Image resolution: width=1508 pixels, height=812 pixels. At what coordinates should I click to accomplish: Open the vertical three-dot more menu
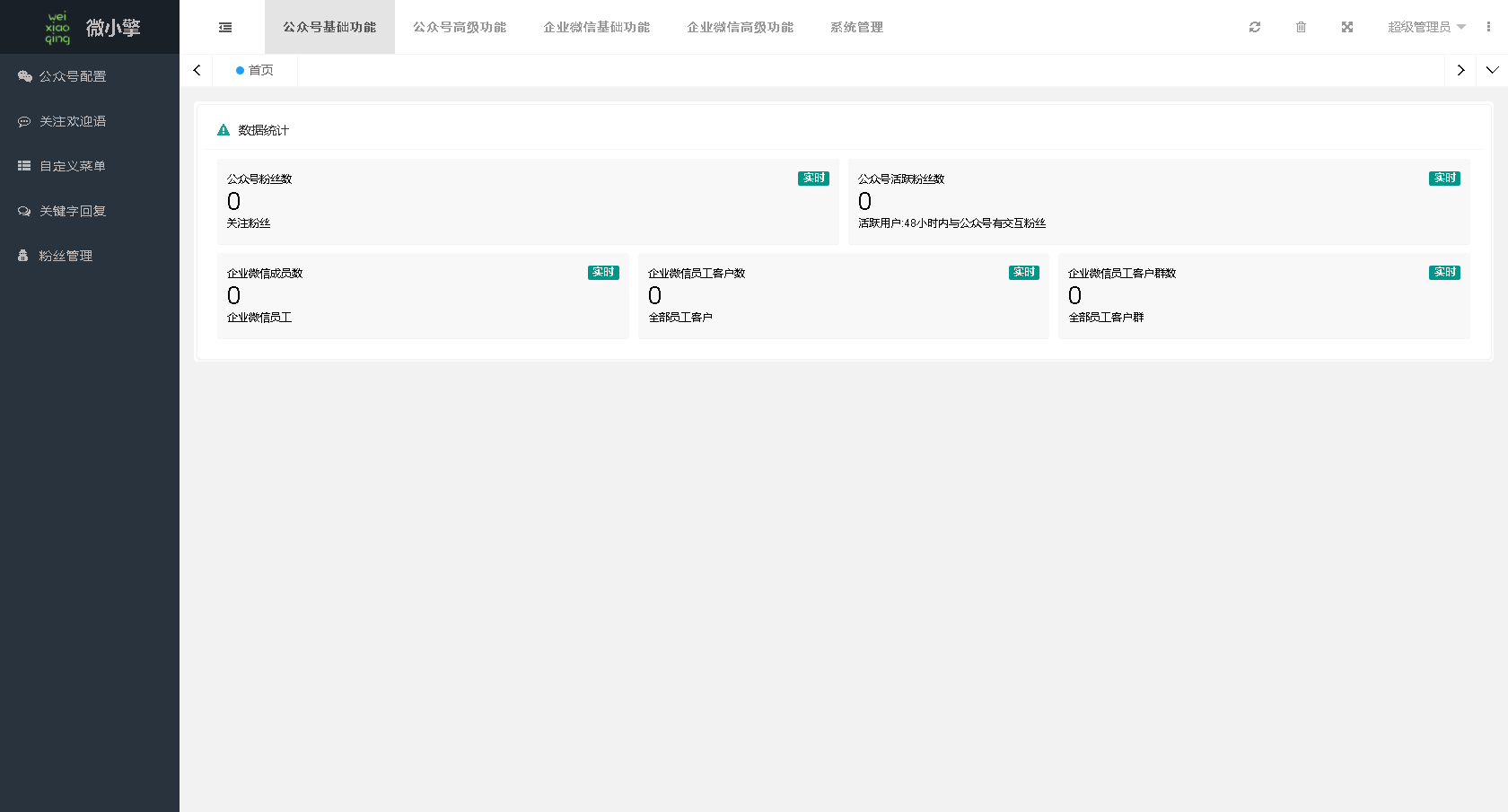1488,27
